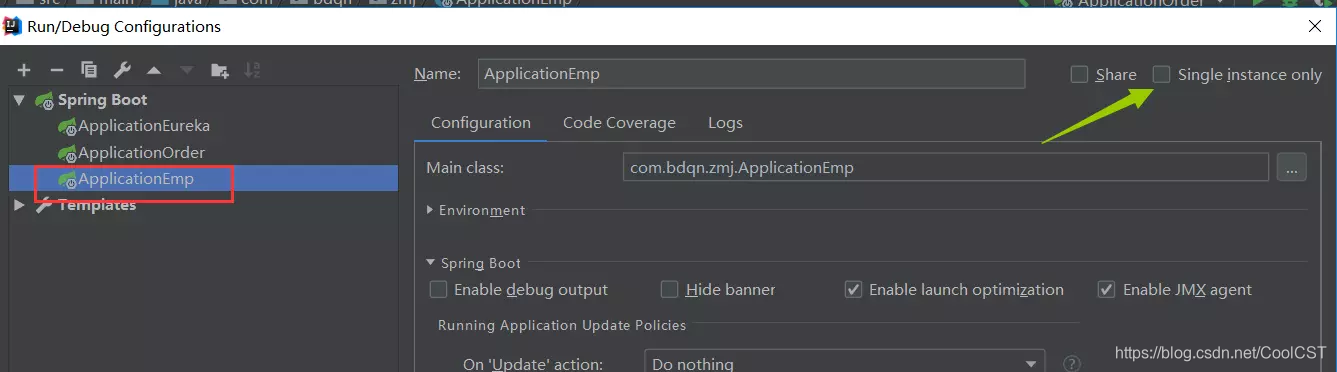Browse for main class with ellipsis button

click(1291, 168)
